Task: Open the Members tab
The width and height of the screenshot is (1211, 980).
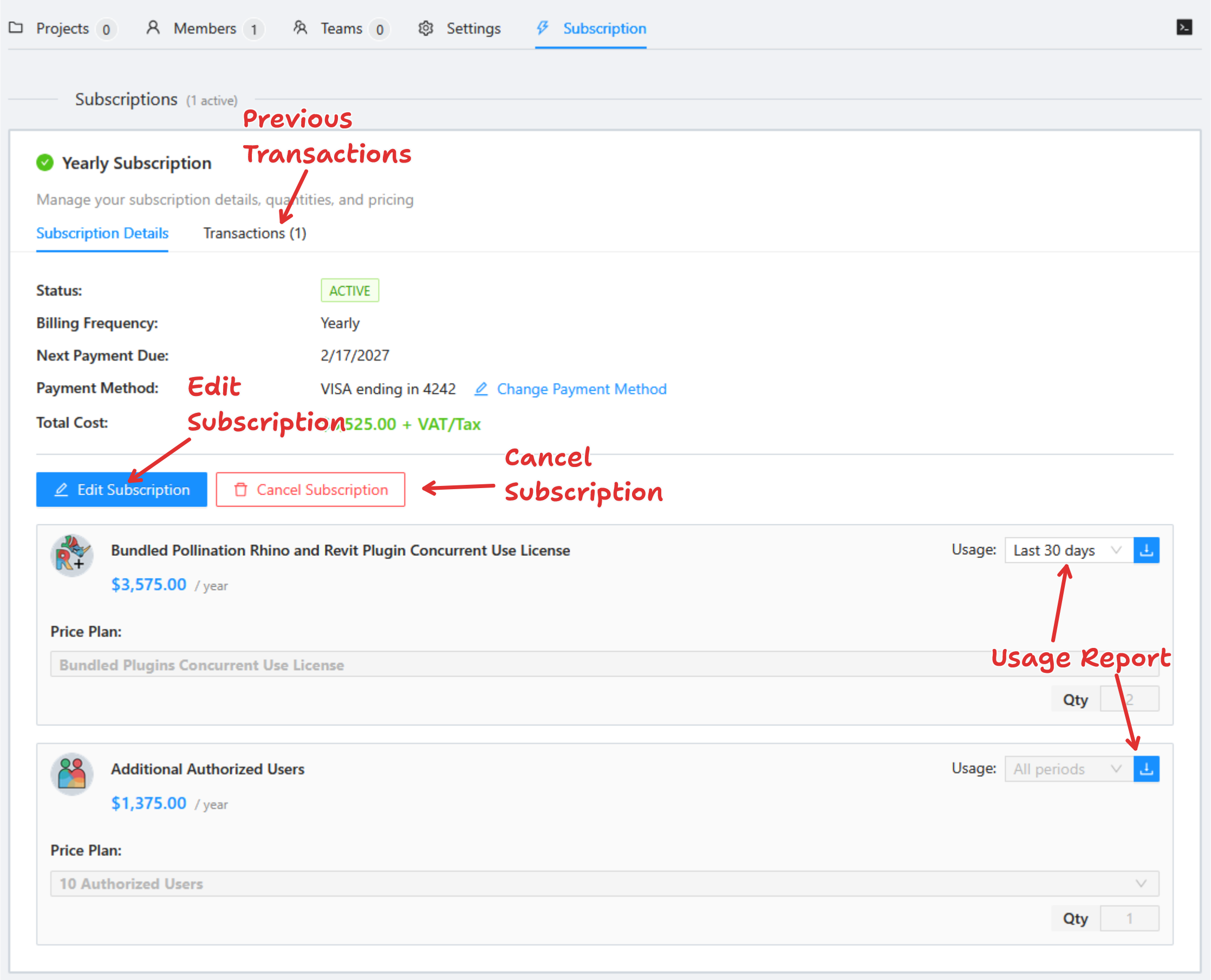Action: 204,28
